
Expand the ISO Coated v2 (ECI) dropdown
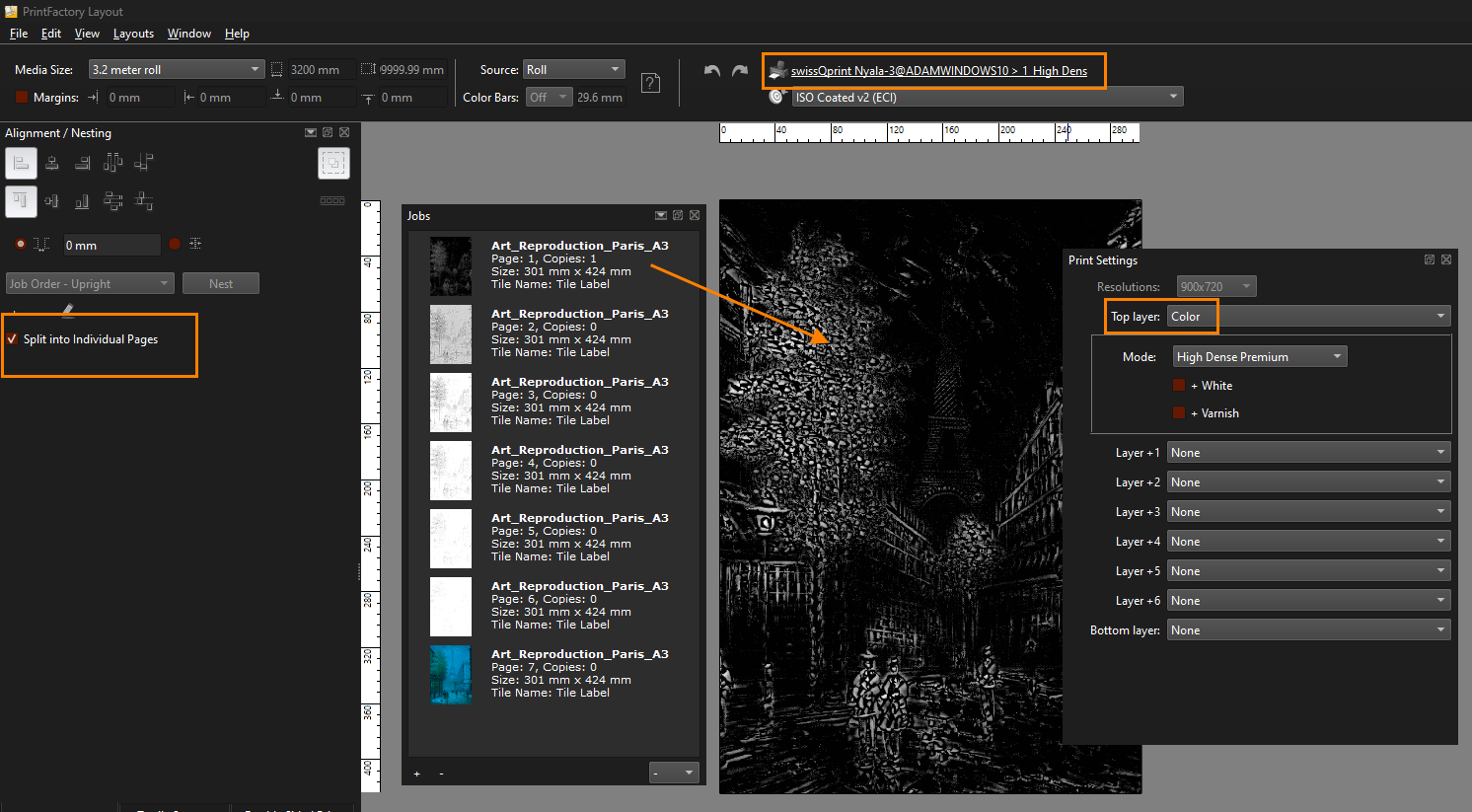[x=988, y=97]
